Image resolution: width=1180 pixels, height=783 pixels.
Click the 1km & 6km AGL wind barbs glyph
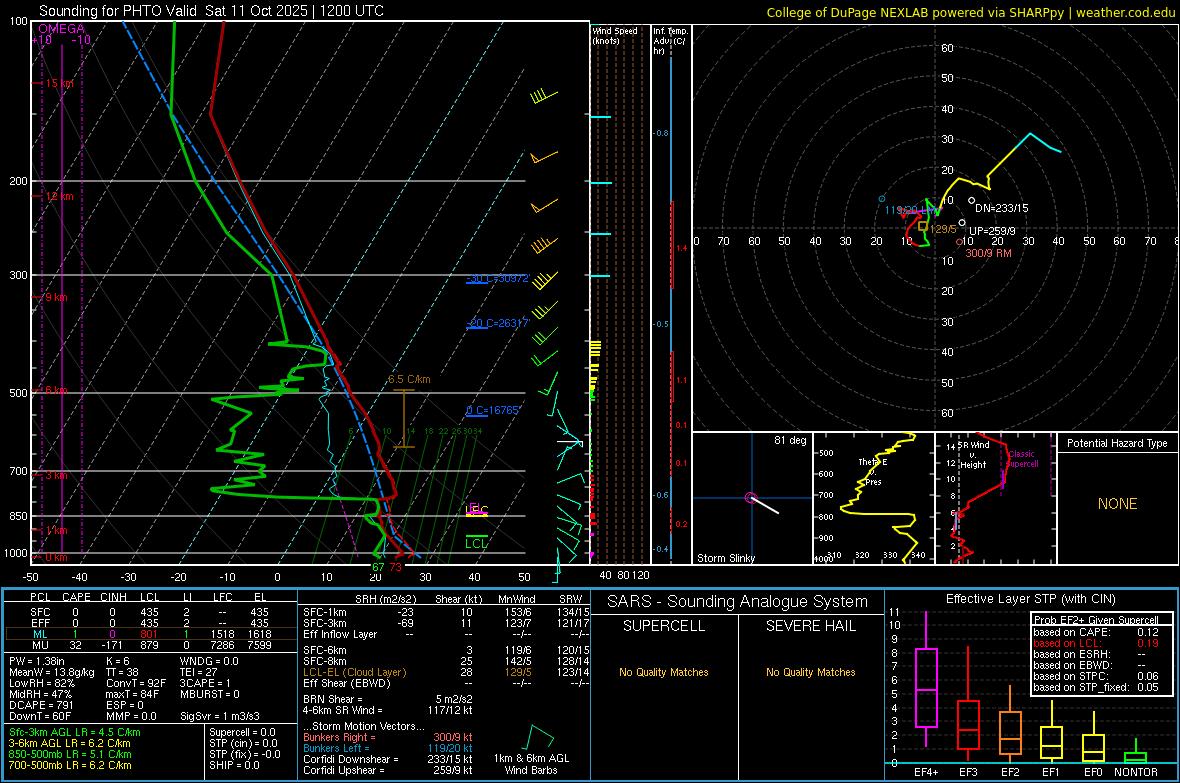(536, 738)
